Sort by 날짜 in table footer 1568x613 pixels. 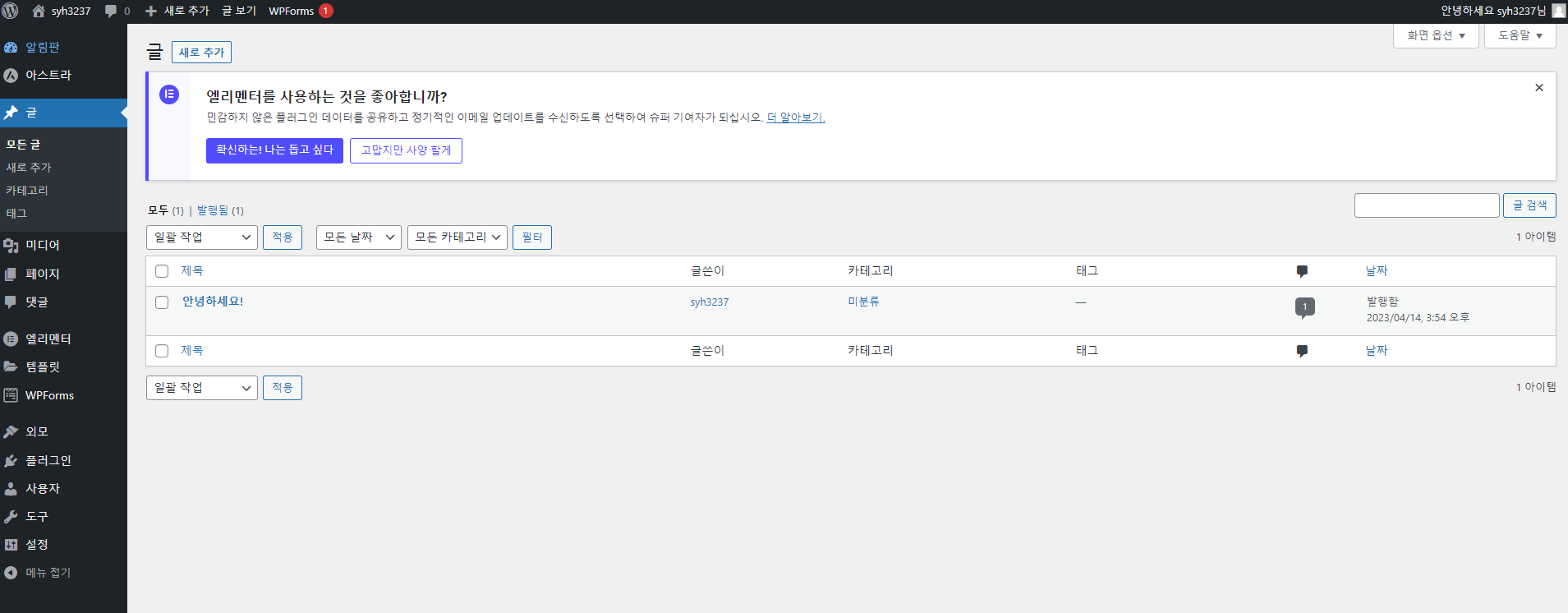pos(1377,351)
